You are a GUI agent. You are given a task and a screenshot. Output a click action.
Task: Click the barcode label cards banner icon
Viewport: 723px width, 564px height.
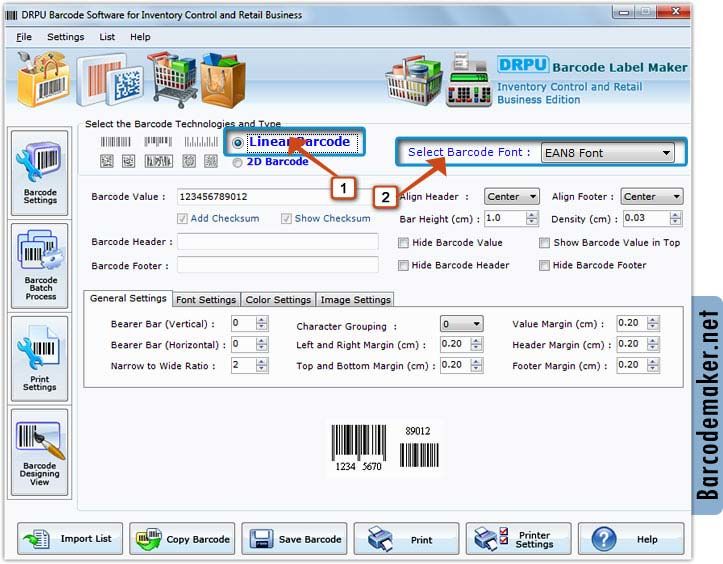tap(110, 80)
